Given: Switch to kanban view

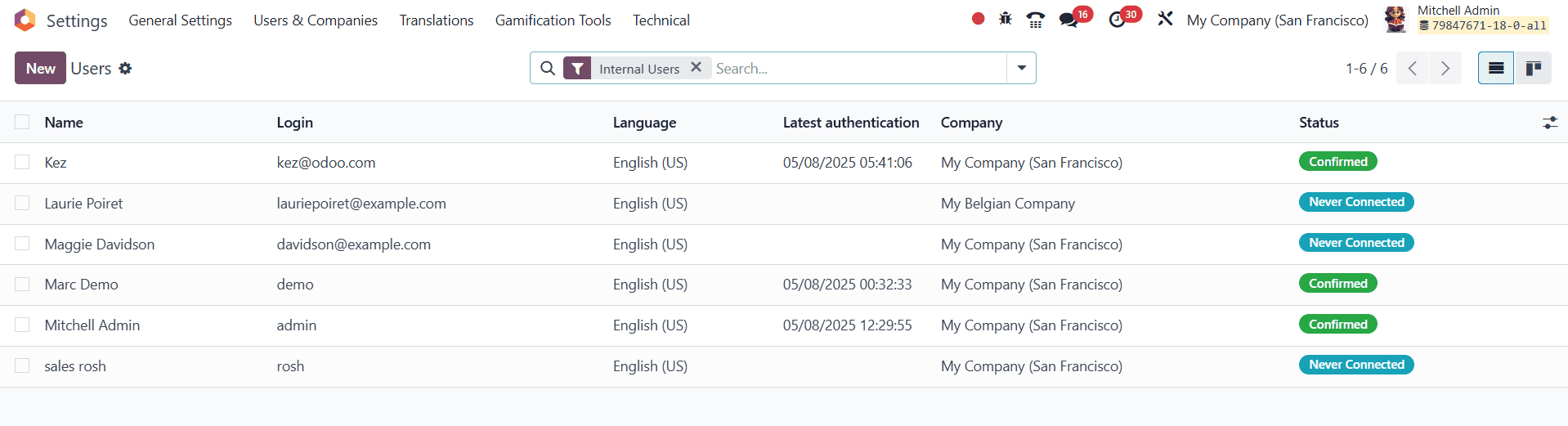Looking at the screenshot, I should coord(1534,68).
